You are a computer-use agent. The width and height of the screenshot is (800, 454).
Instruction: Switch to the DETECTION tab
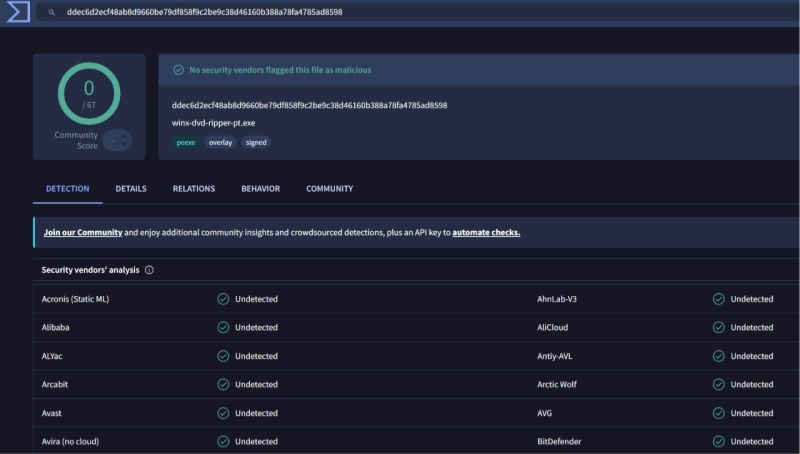tap(67, 189)
